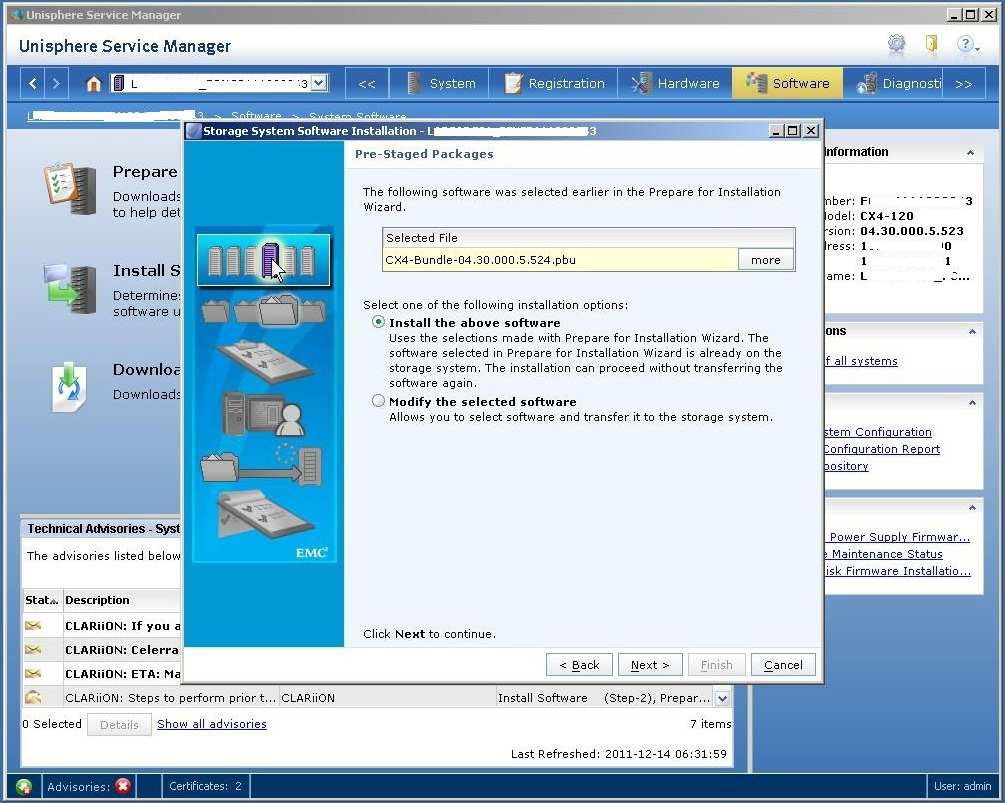Screen dimensions: 1005x803
Task: Collapse the panel with System Configuration links
Action: point(972,402)
